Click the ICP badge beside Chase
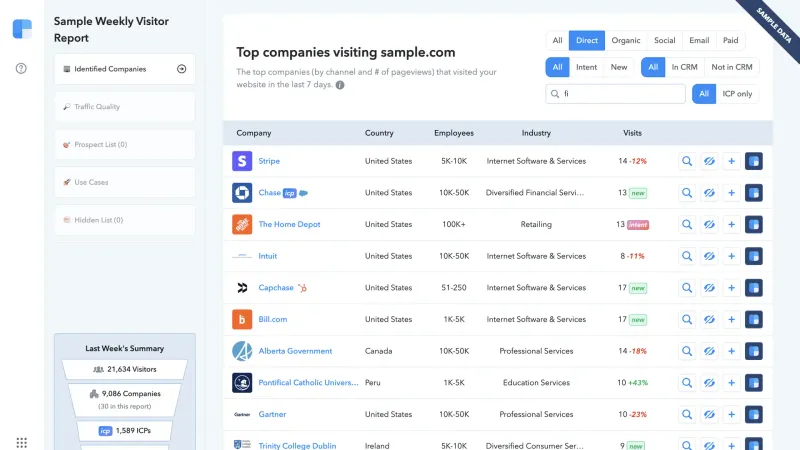This screenshot has height=450, width=800. 289,193
